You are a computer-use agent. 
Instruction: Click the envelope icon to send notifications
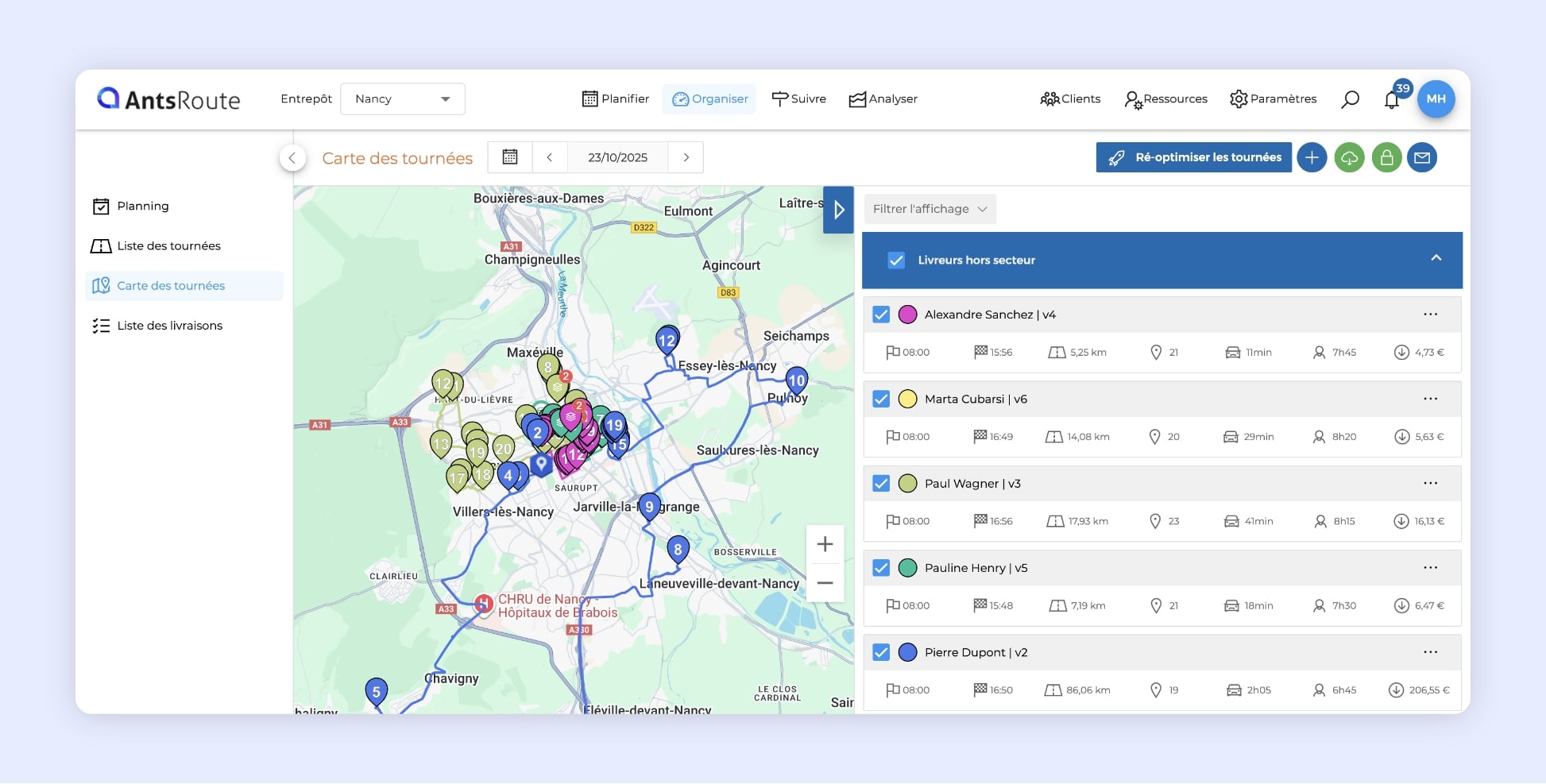click(1423, 157)
